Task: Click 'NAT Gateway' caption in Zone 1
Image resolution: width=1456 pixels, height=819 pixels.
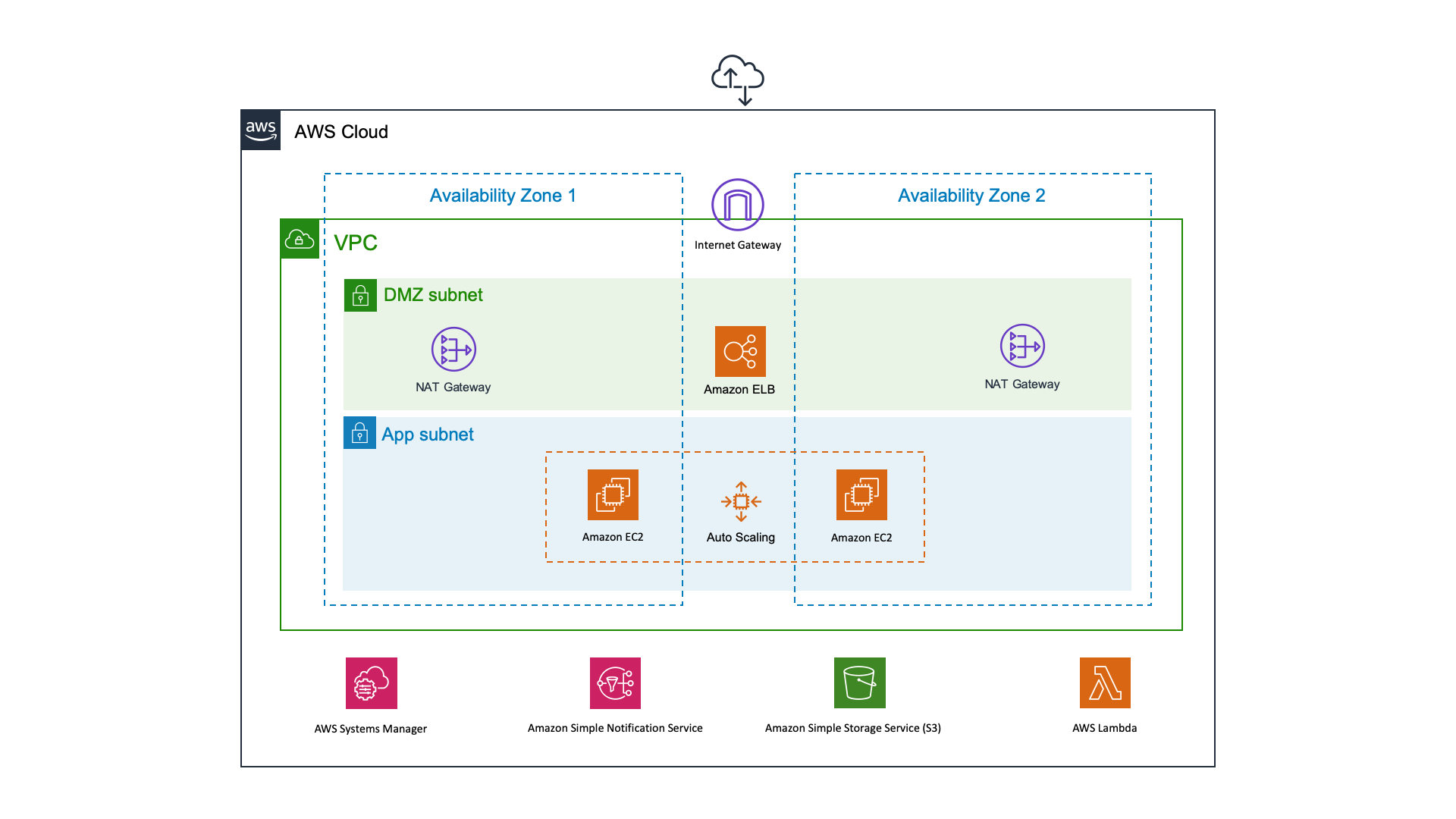Action: click(x=453, y=388)
